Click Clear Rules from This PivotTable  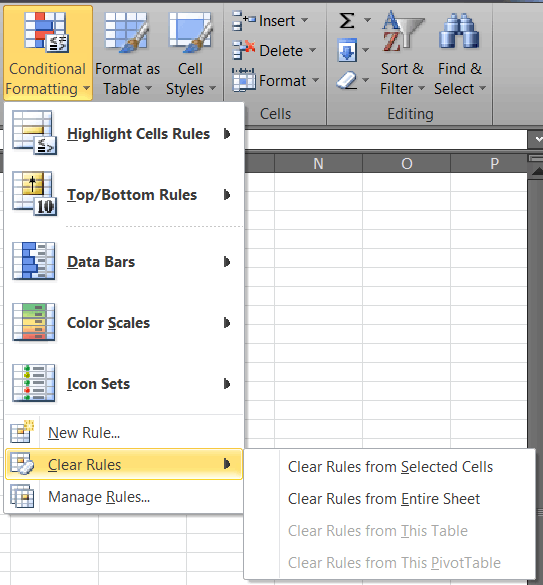coord(390,563)
